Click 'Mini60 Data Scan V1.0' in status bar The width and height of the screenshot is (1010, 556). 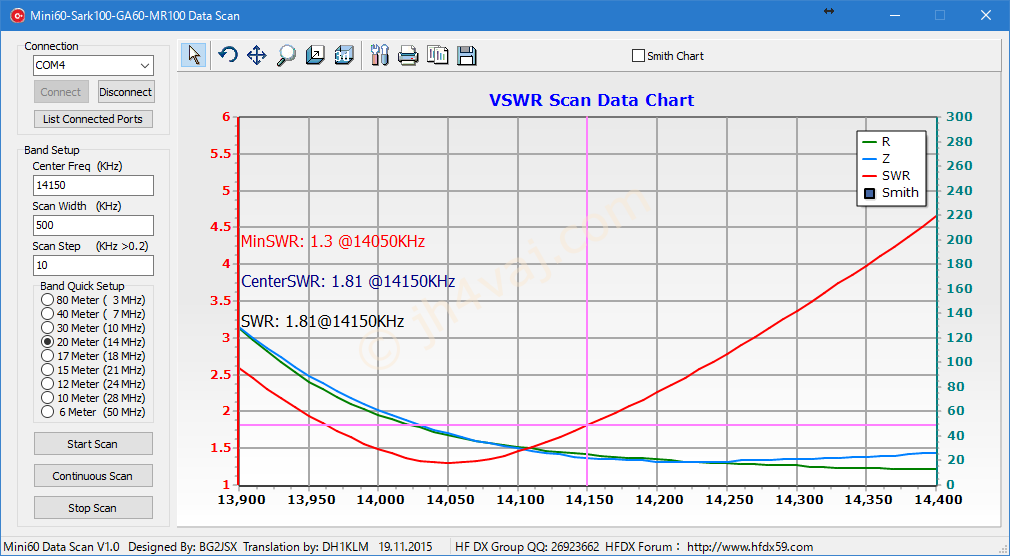click(x=62, y=547)
